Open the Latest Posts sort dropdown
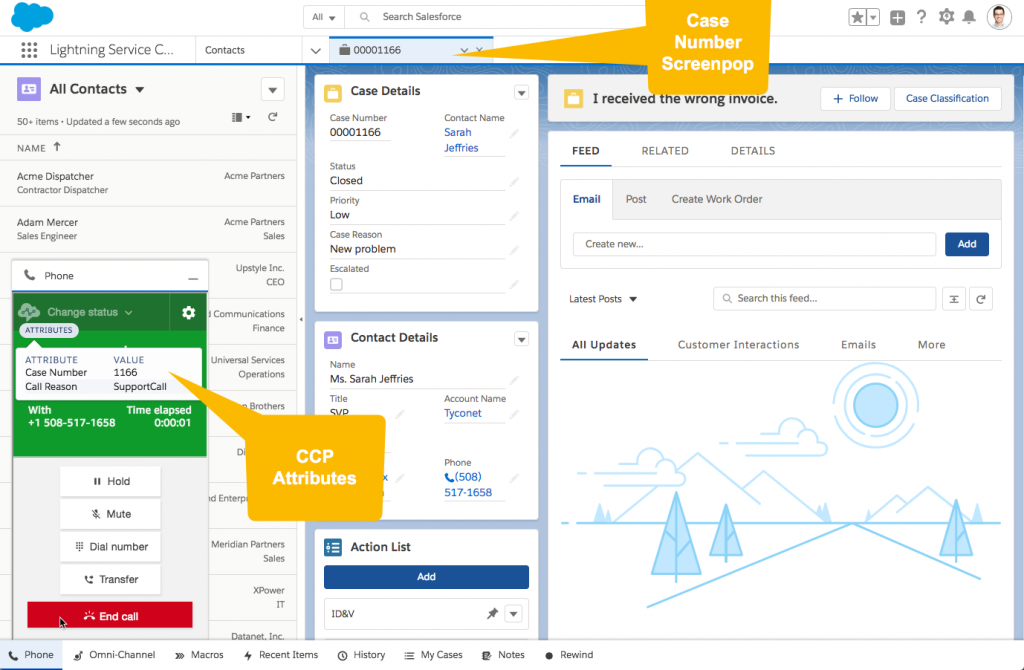The image size is (1024, 670). tap(602, 299)
